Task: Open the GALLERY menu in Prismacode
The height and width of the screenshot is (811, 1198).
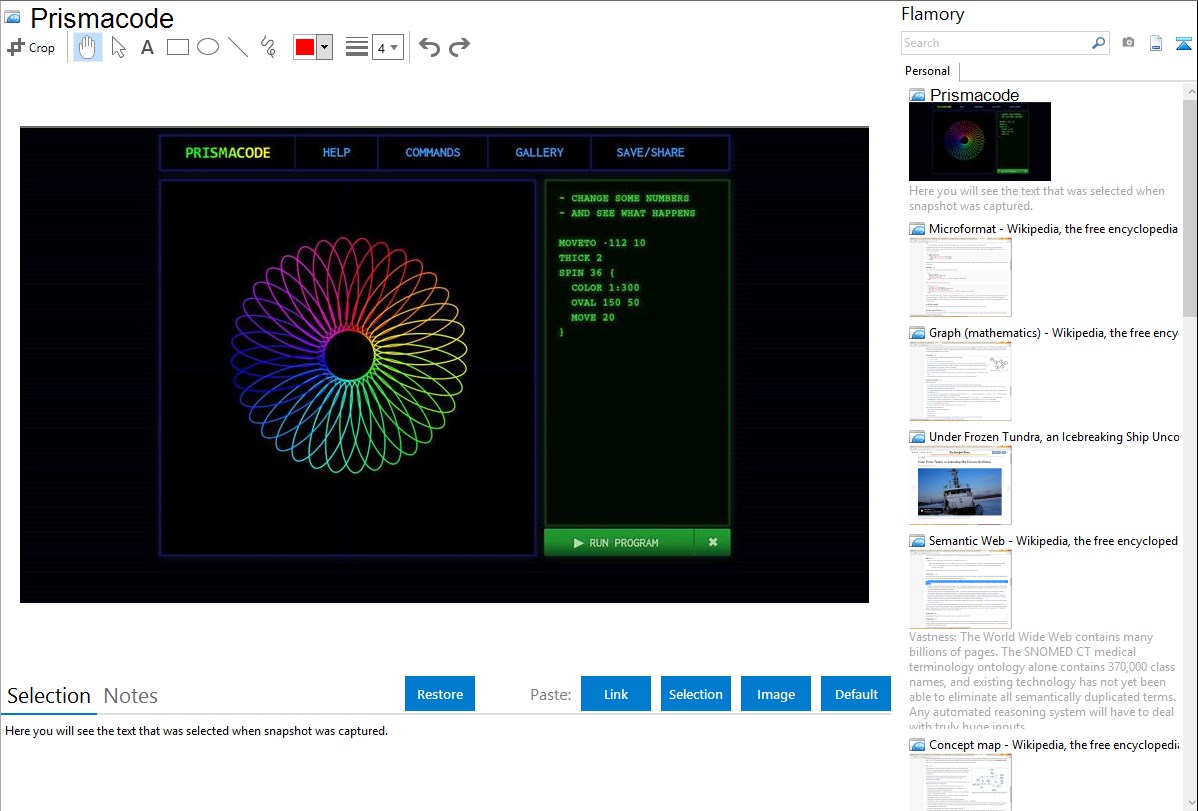Action: [x=539, y=153]
